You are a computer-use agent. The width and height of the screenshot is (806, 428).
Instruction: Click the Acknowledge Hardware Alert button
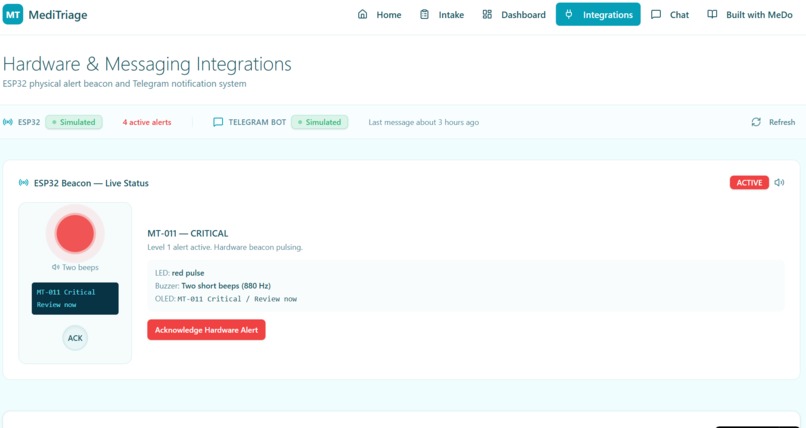(x=206, y=330)
